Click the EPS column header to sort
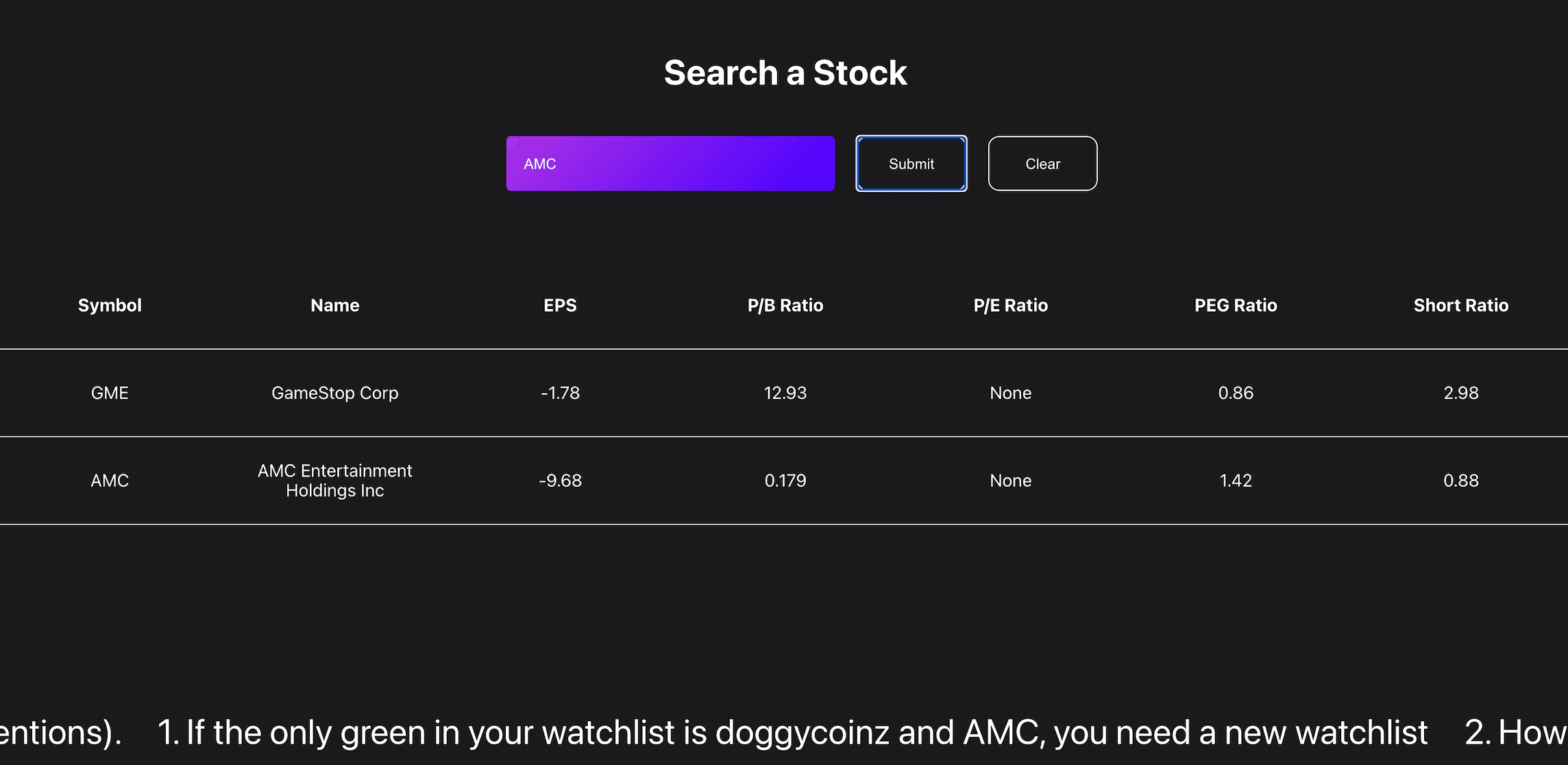Viewport: 1568px width, 765px height. point(560,305)
